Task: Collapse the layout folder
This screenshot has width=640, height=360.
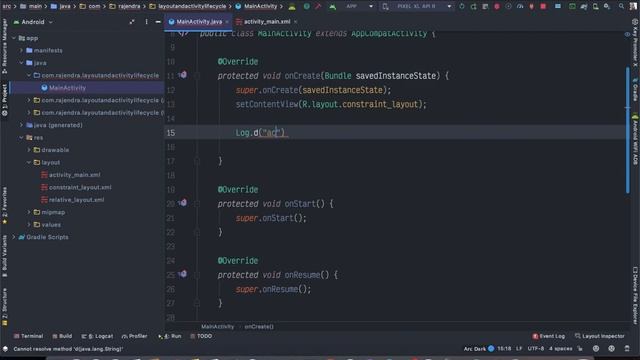Action: click(29, 162)
